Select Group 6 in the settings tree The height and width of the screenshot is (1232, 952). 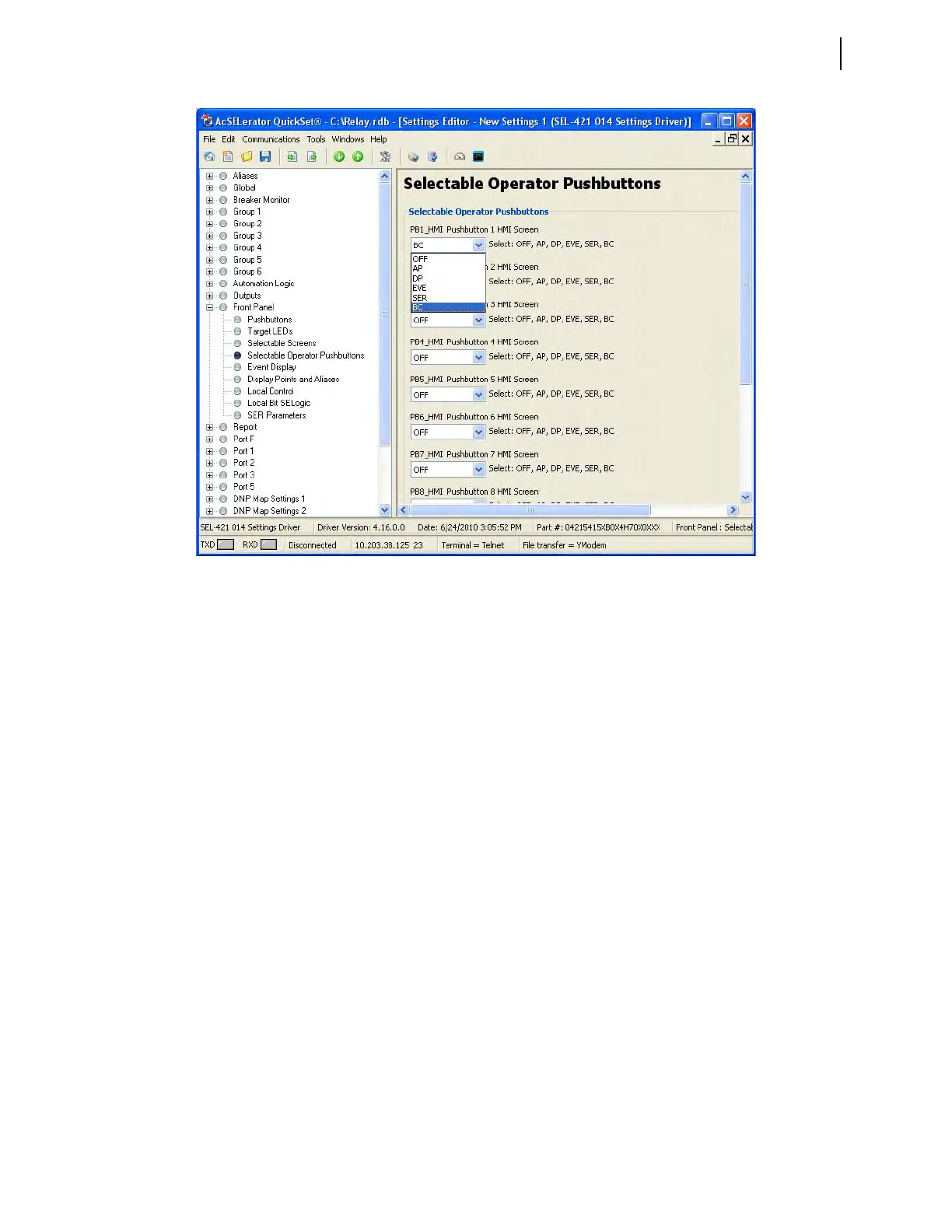point(247,271)
